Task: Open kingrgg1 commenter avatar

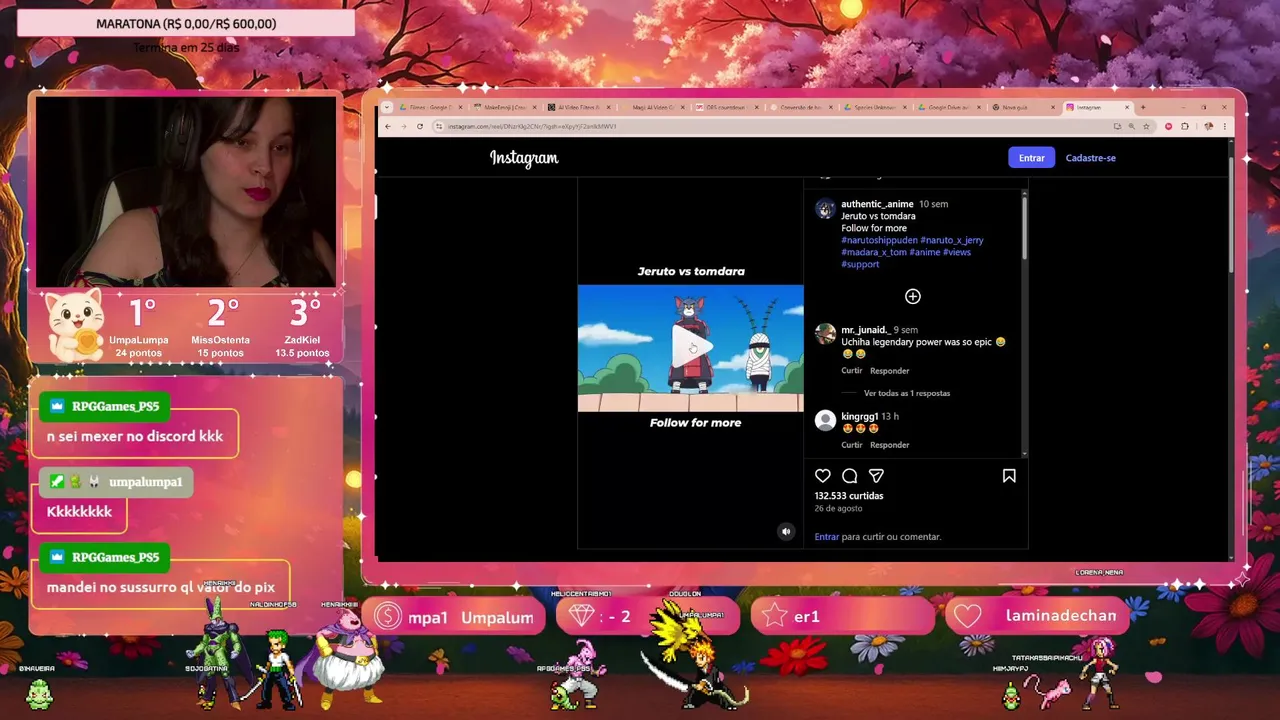Action: click(x=825, y=421)
